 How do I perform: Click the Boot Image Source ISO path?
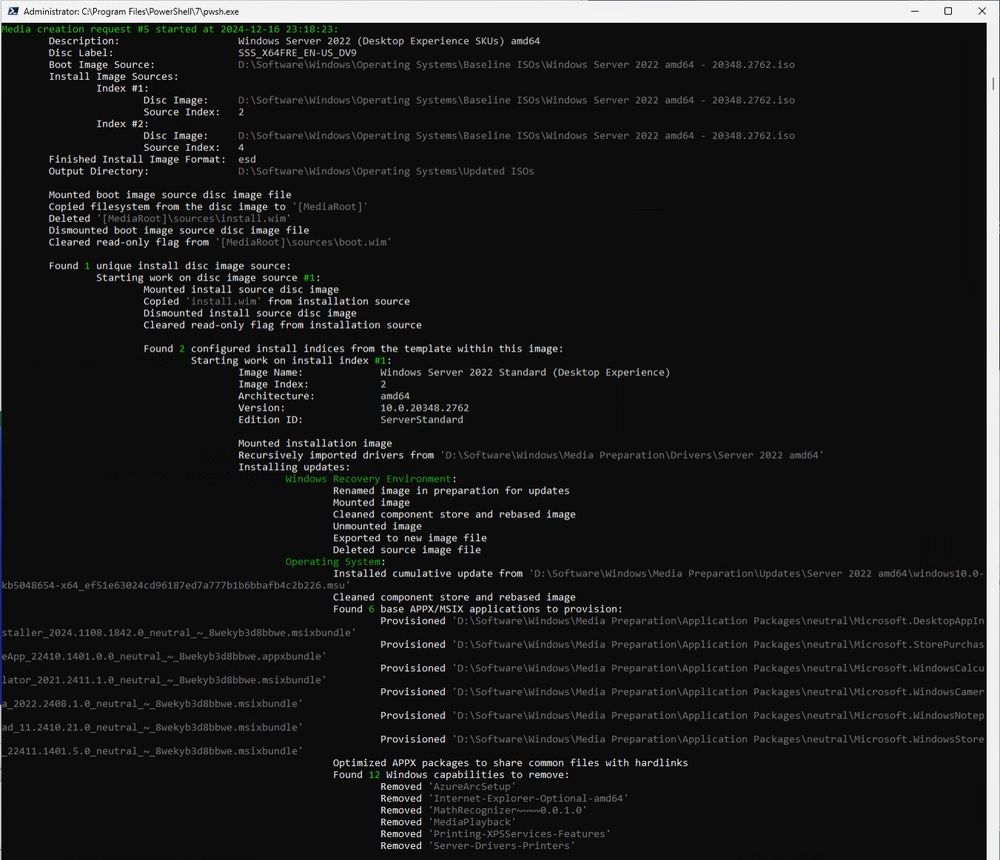click(517, 64)
